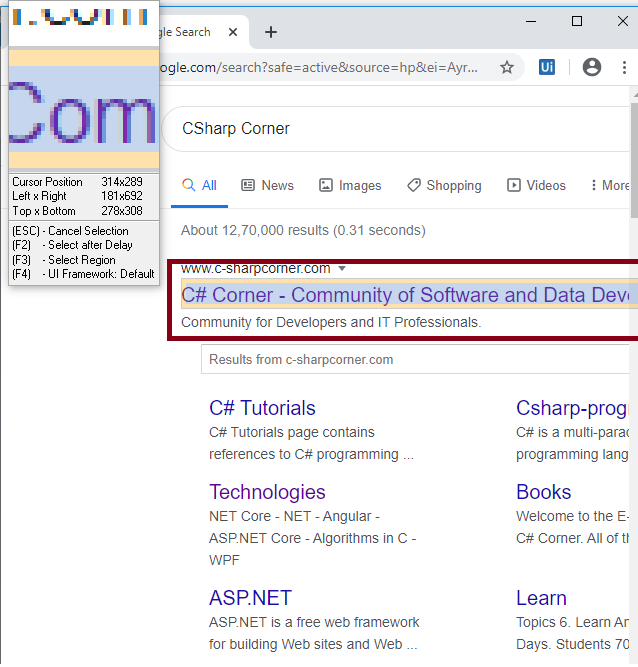Click the Results from c-sharpcorner.com box

click(x=415, y=359)
